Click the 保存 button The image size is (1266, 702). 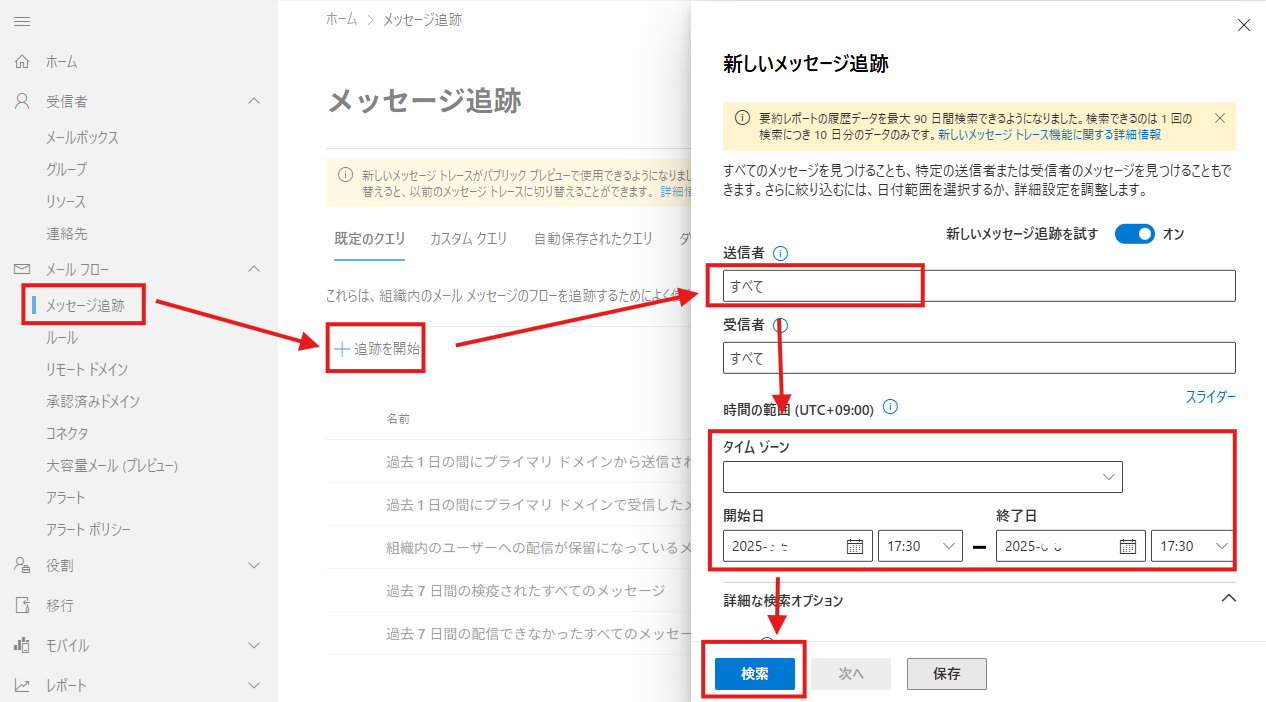(x=947, y=674)
